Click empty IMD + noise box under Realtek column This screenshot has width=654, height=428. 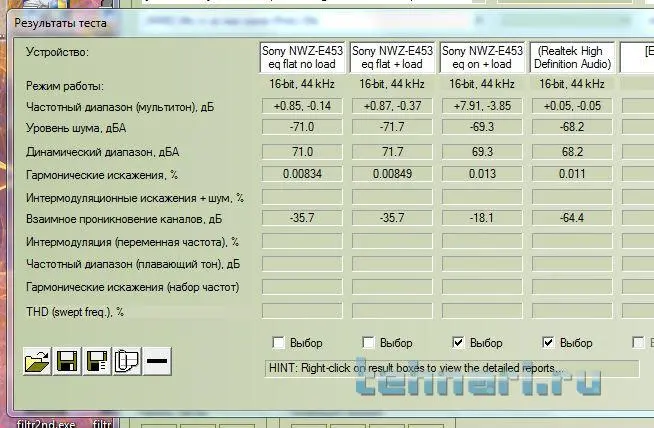tap(572, 196)
